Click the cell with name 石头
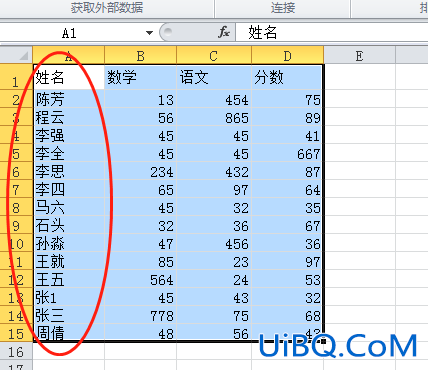The image size is (428, 370). click(69, 225)
